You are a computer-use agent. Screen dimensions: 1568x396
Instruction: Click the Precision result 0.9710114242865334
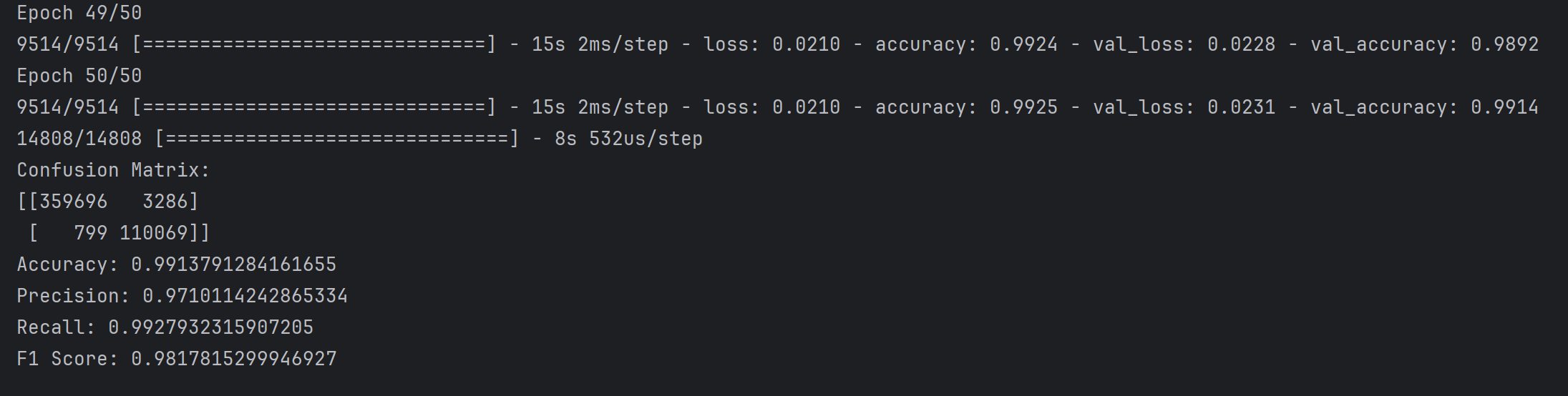point(245,296)
